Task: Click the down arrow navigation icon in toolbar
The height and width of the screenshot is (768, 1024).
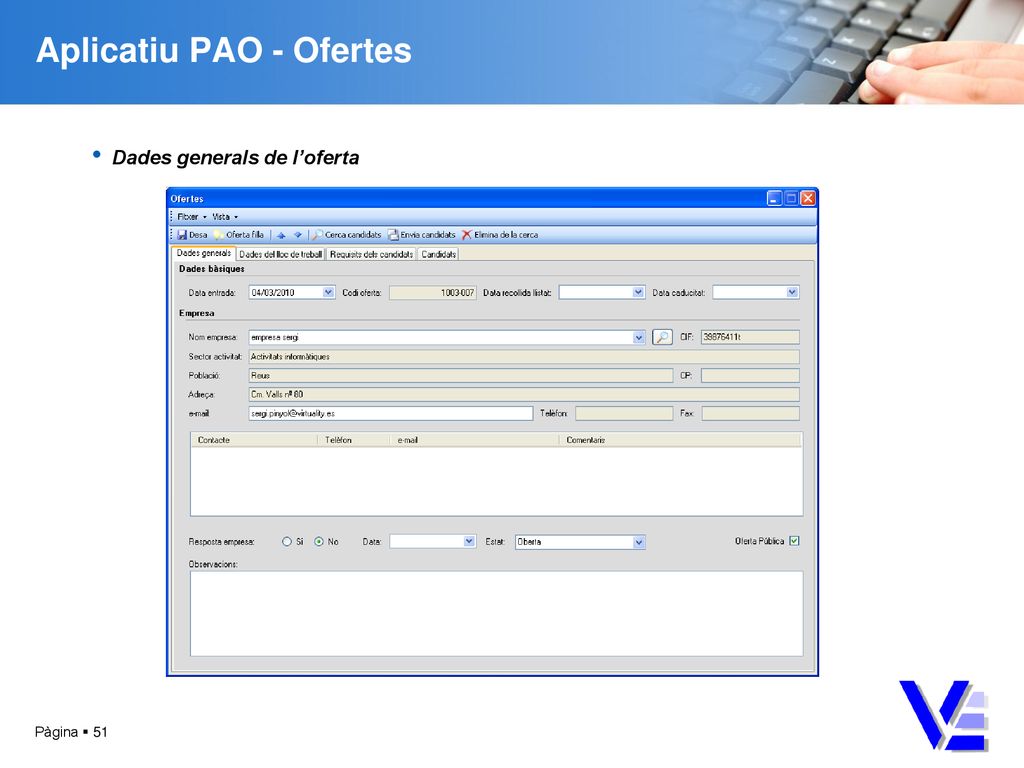Action: [x=298, y=235]
